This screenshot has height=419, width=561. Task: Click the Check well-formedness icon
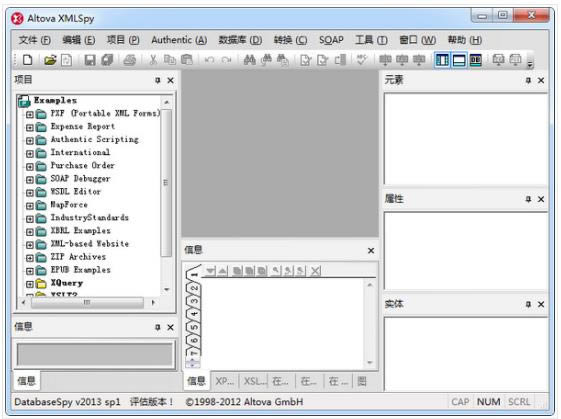(x=306, y=60)
